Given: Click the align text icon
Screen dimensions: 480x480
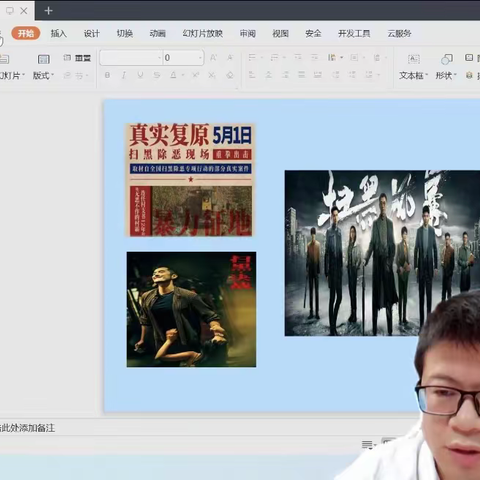Looking at the screenshot, I should coord(354,57).
